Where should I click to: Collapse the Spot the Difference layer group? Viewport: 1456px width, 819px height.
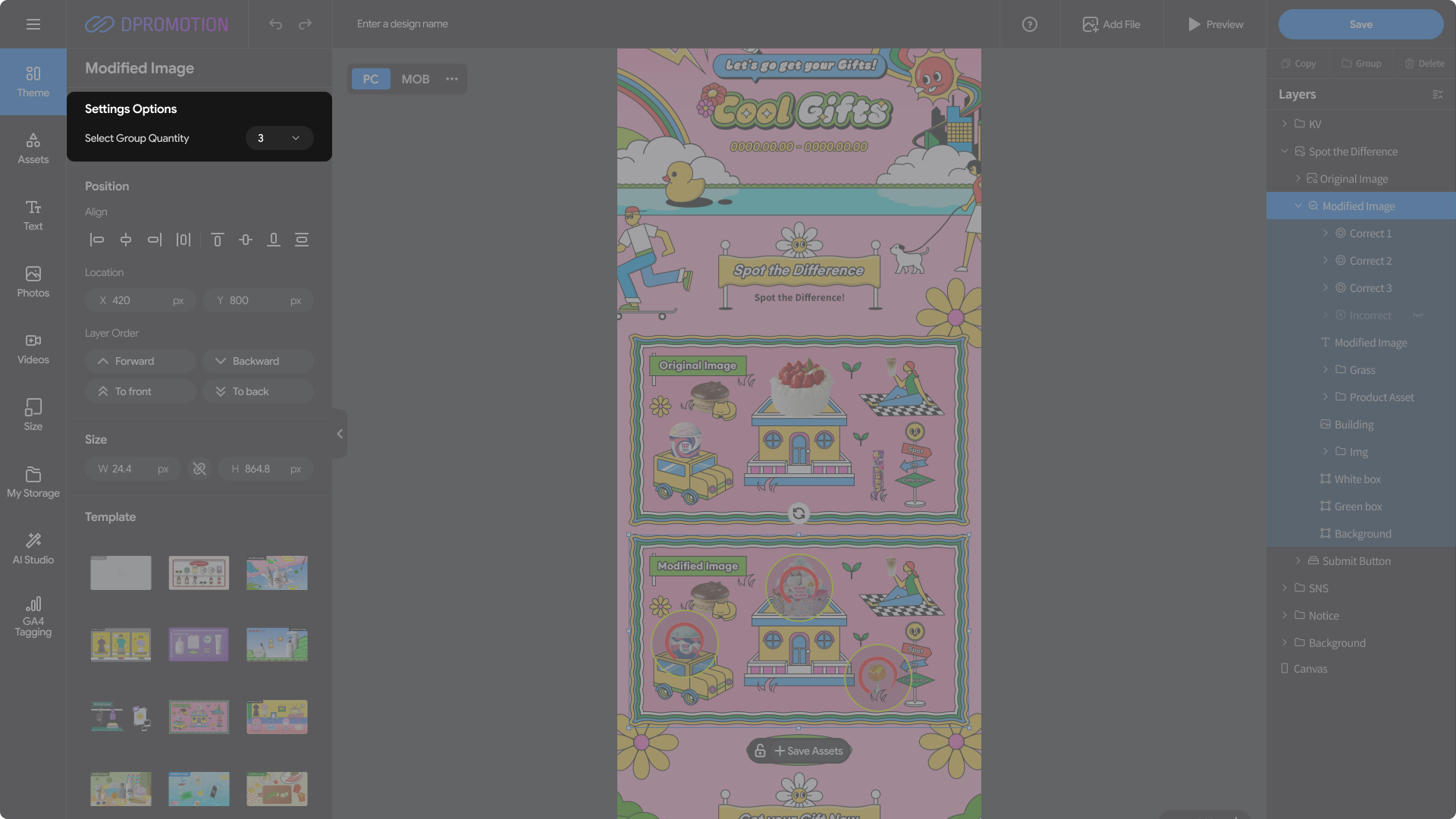pos(1285,152)
